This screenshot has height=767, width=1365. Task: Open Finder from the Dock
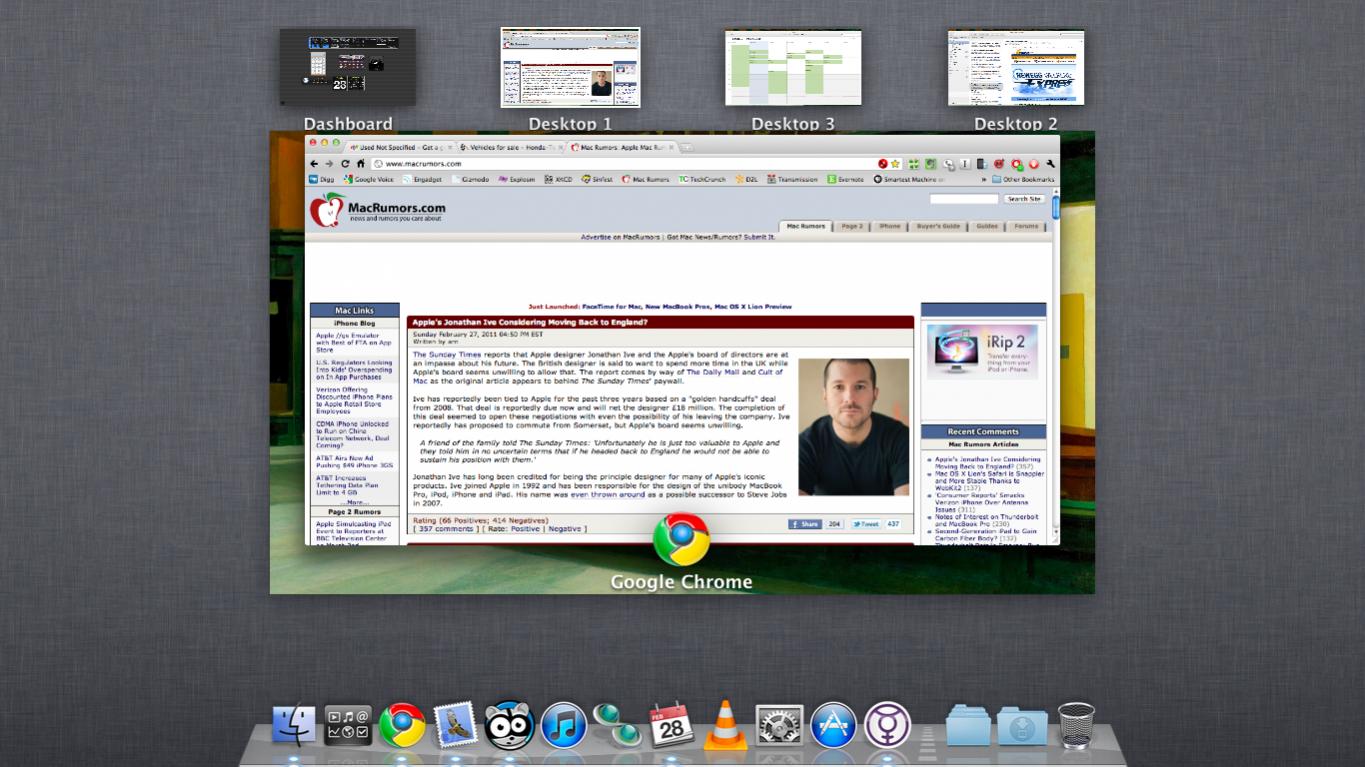[x=294, y=726]
